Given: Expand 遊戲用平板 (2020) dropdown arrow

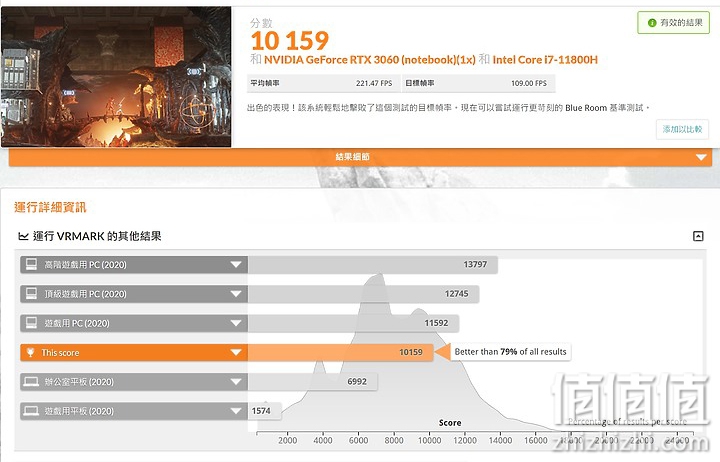Looking at the screenshot, I should 236,411.
